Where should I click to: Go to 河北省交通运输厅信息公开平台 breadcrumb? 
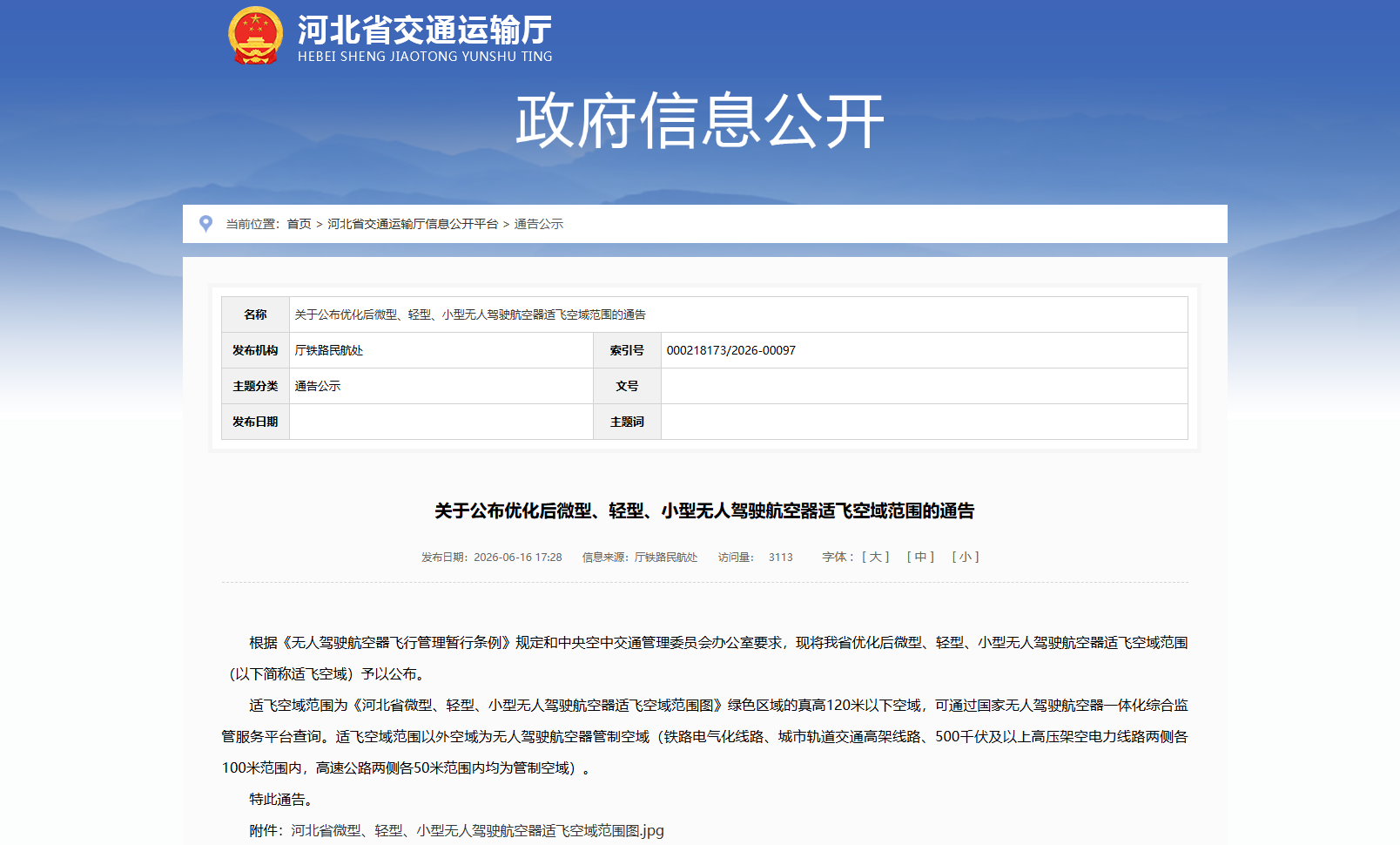(413, 224)
